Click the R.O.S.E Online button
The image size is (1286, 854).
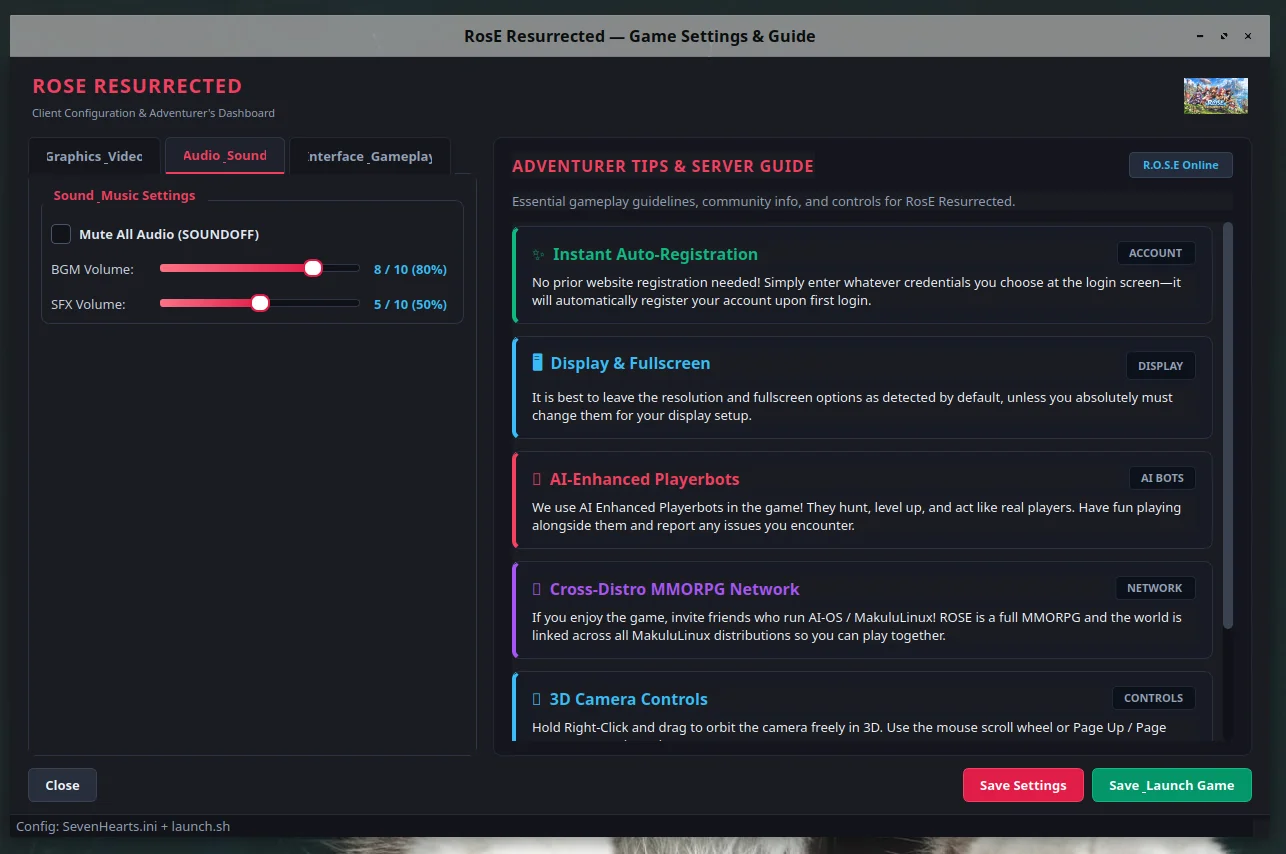(x=1181, y=165)
